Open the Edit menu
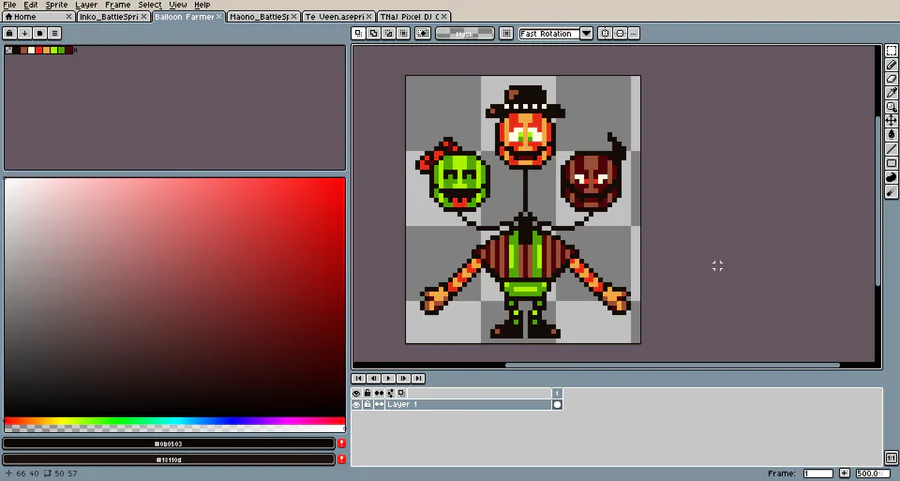This screenshot has width=900, height=481. (x=30, y=5)
